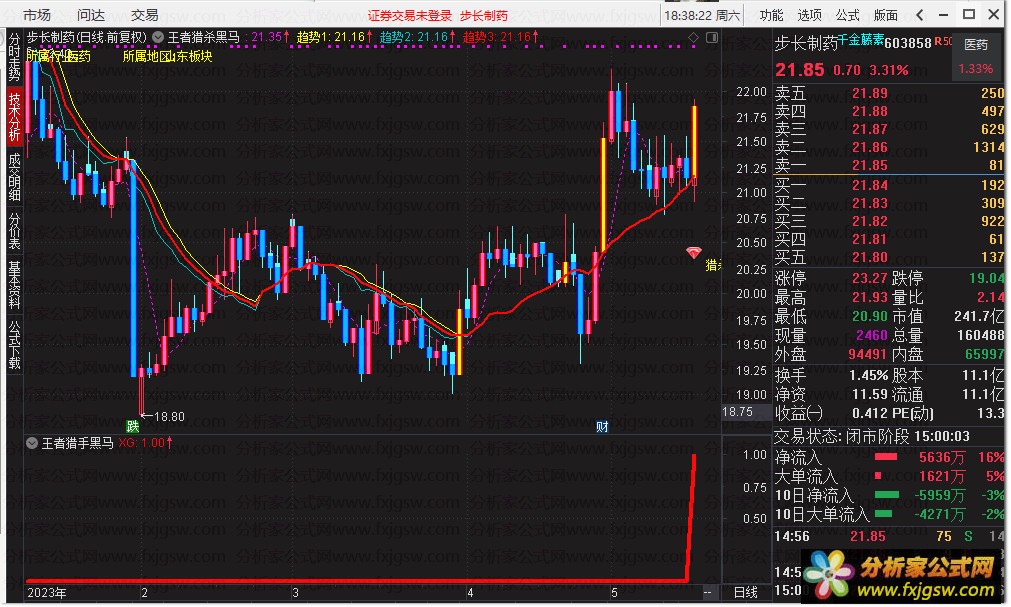Open the 医药 sector box showing 1.33%

tap(976, 56)
